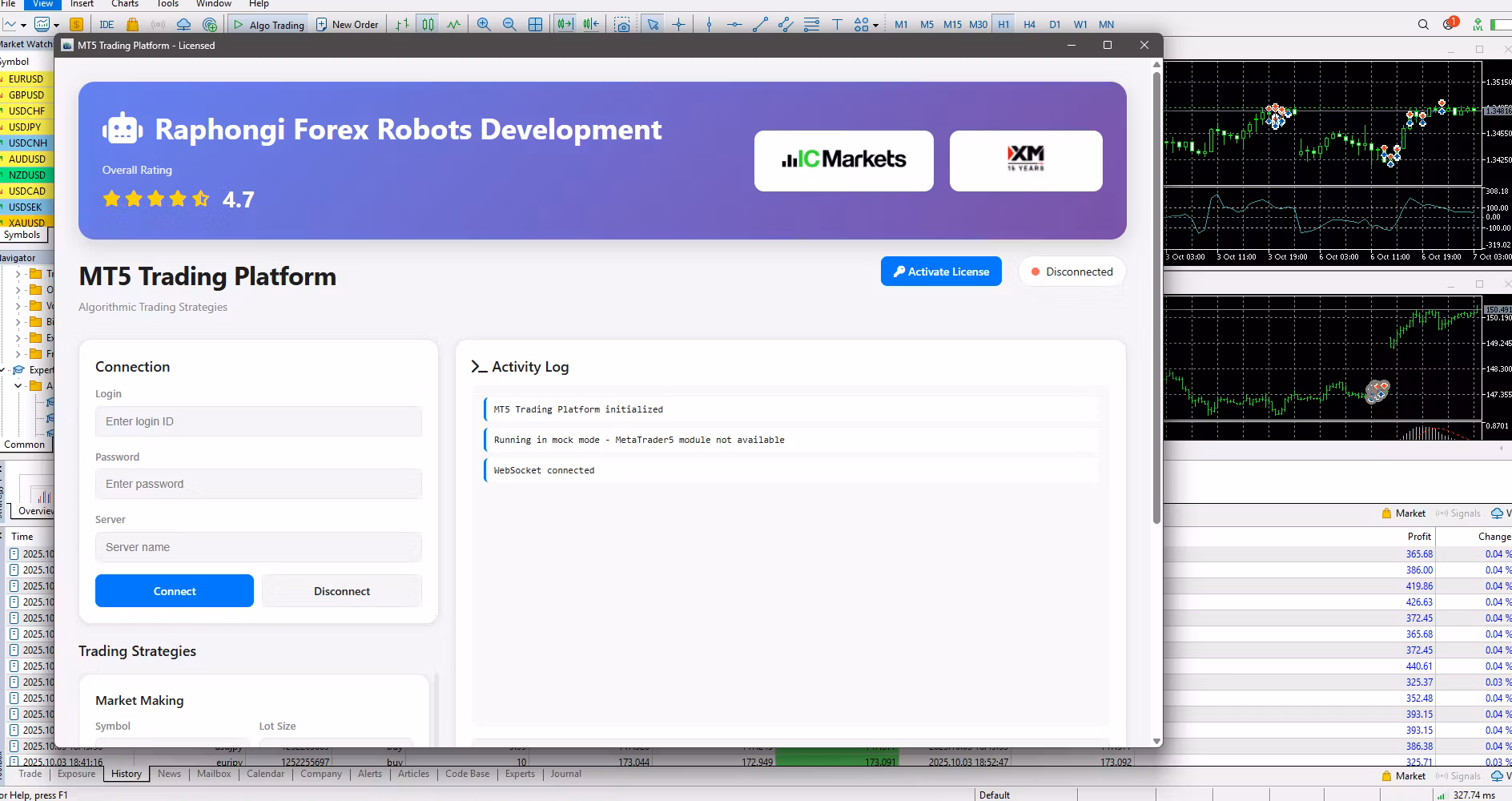Tile chart windows with the grid icon
This screenshot has height=801, width=1512.
click(x=535, y=25)
